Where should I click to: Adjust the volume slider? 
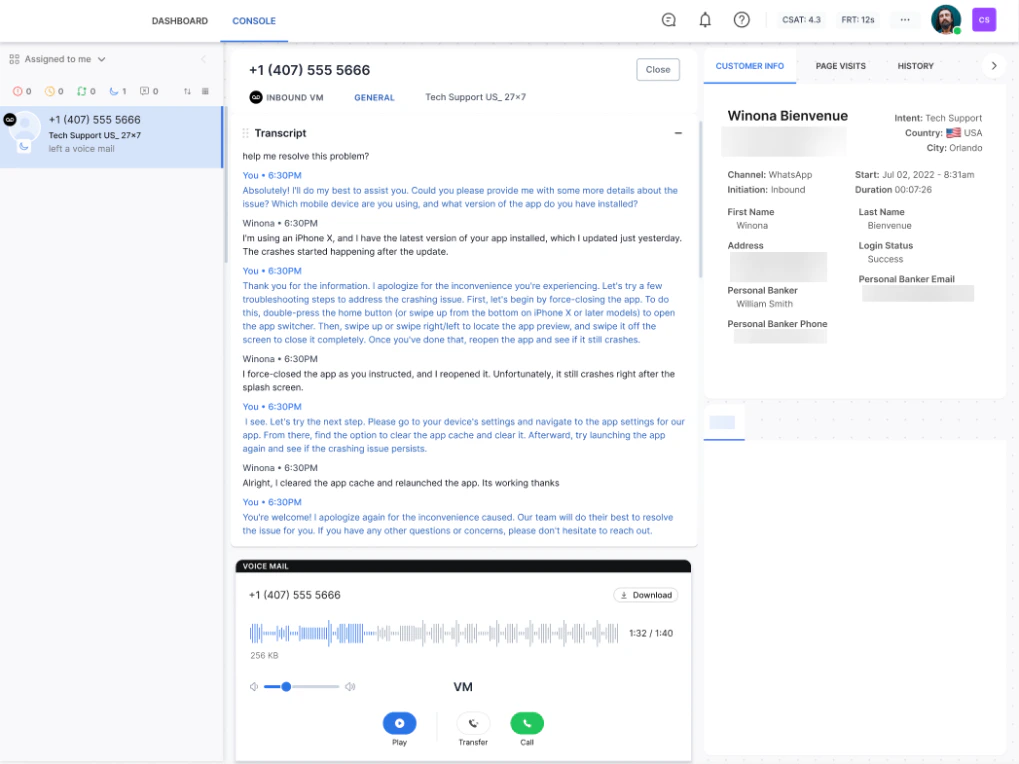pos(286,686)
